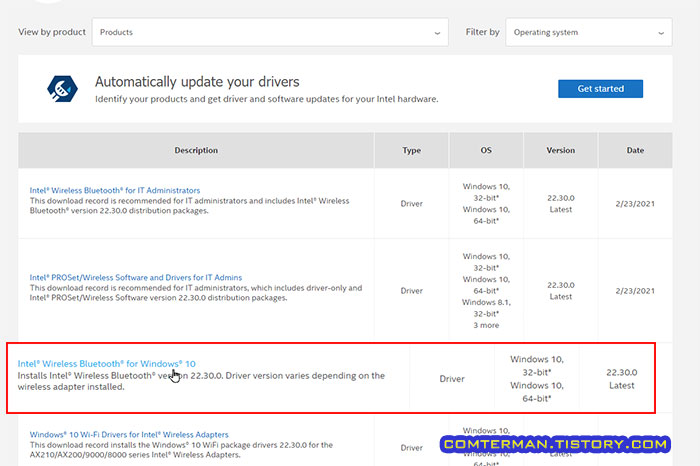Open Windows 10 Wi-Fi Drivers for Intel Adapters link
Viewport: 700px width, 466px height.
pyautogui.click(x=129, y=434)
